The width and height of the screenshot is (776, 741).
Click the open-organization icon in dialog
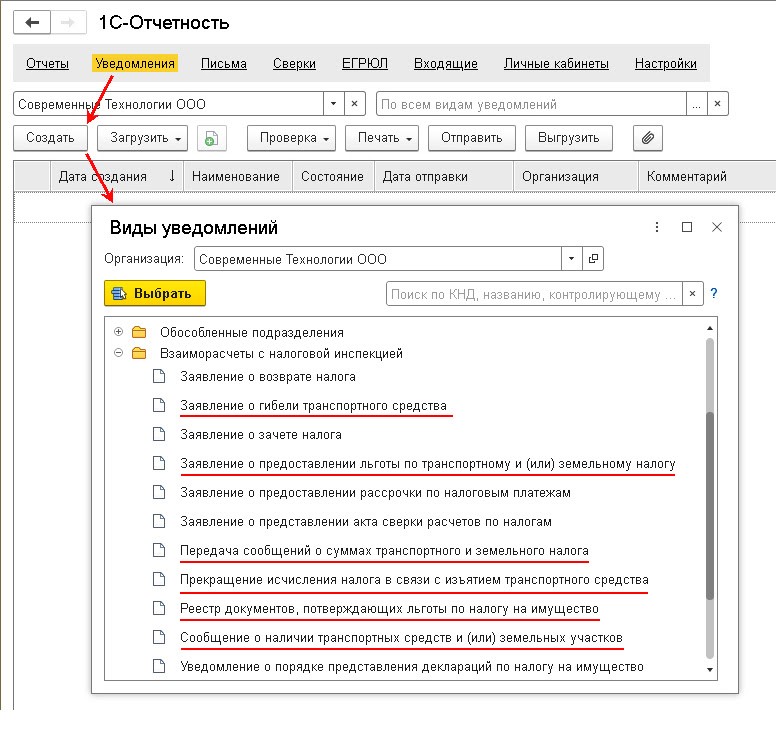[x=593, y=259]
